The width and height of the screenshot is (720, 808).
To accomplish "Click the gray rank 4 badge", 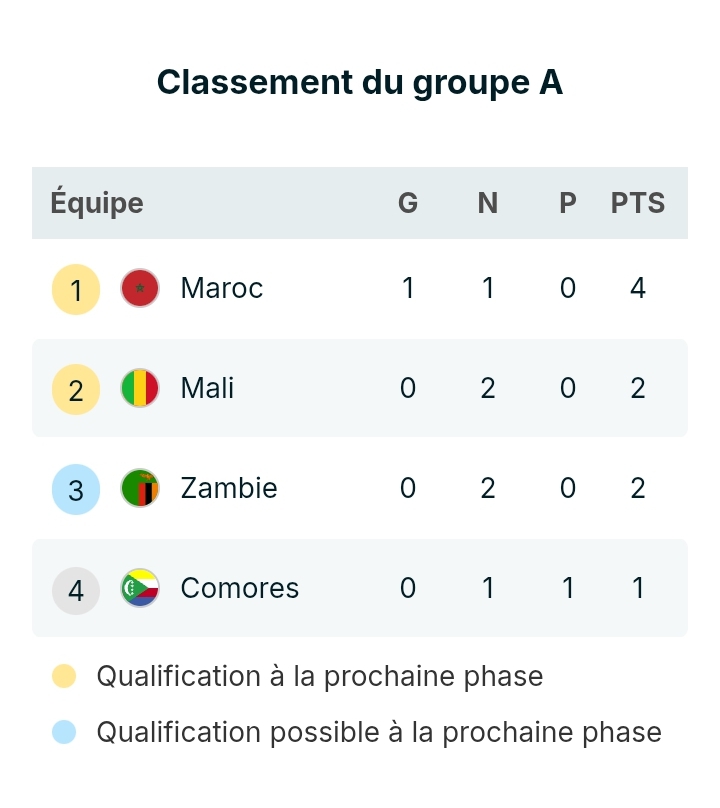I will (x=76, y=589).
